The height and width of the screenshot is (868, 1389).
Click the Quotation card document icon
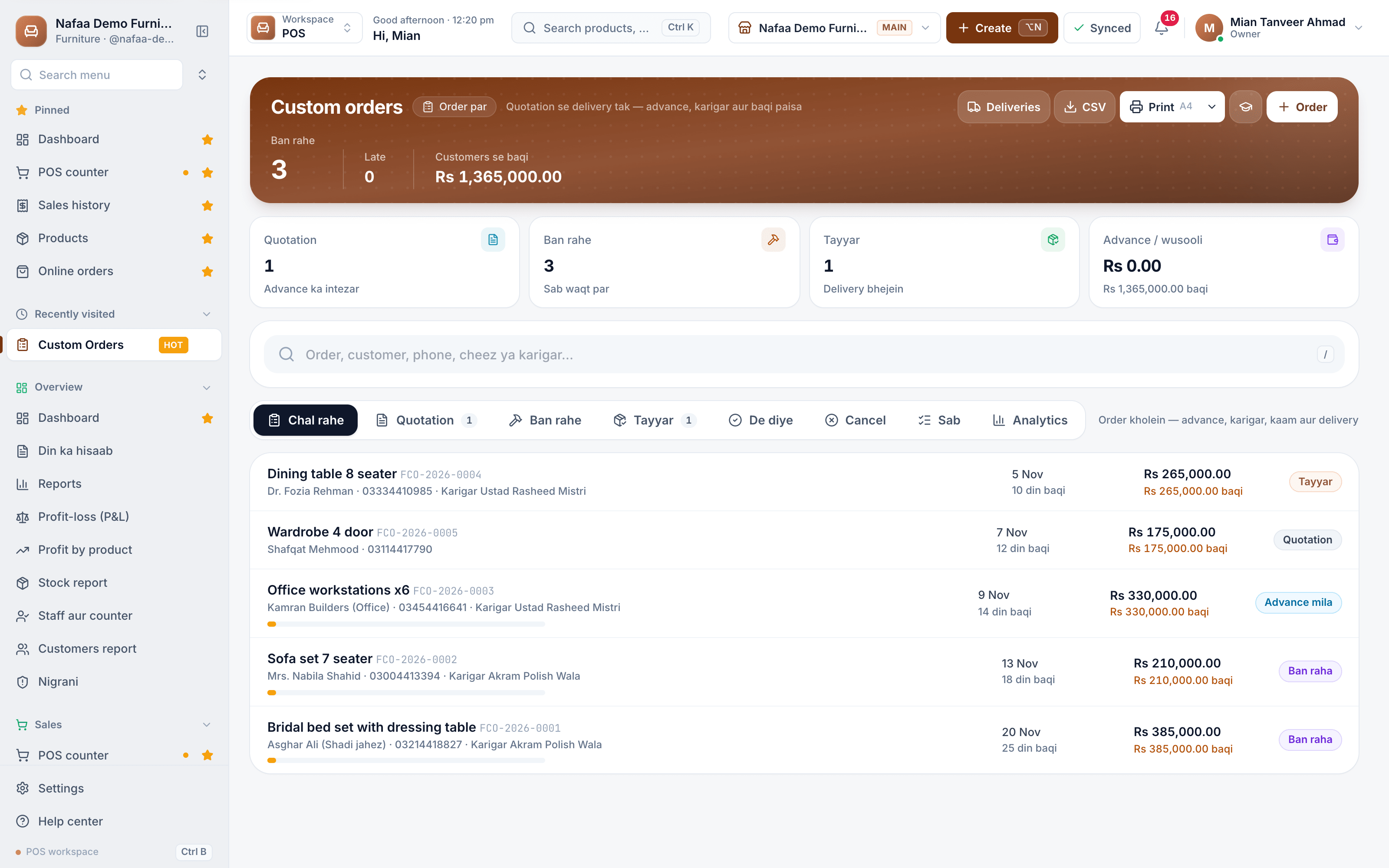pyautogui.click(x=493, y=240)
